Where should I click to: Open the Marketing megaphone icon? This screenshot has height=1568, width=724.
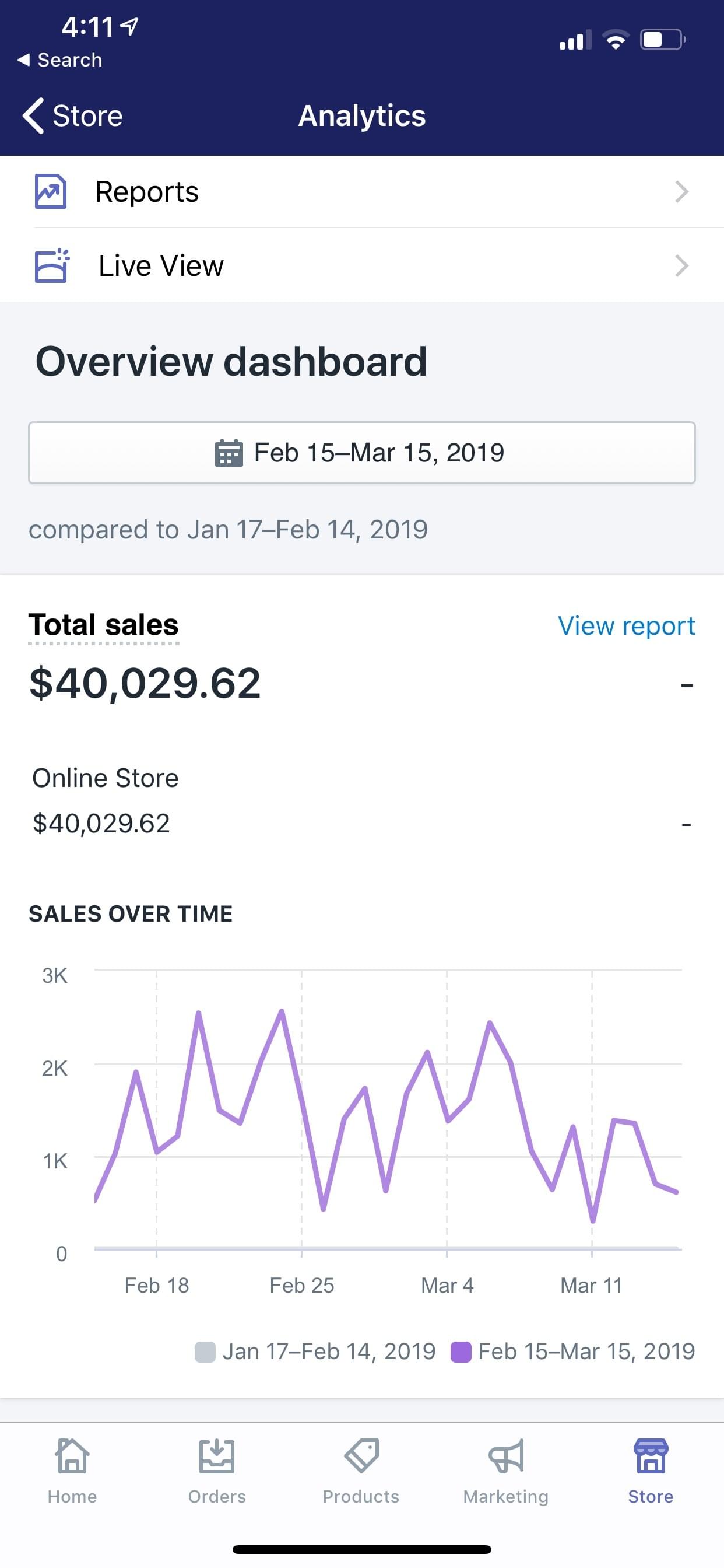[x=505, y=1456]
